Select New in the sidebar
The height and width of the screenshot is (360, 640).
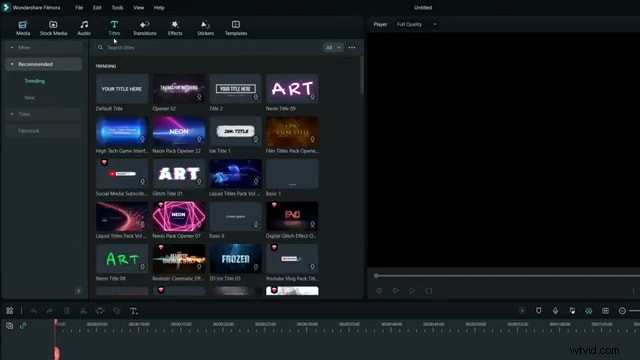pos(29,98)
